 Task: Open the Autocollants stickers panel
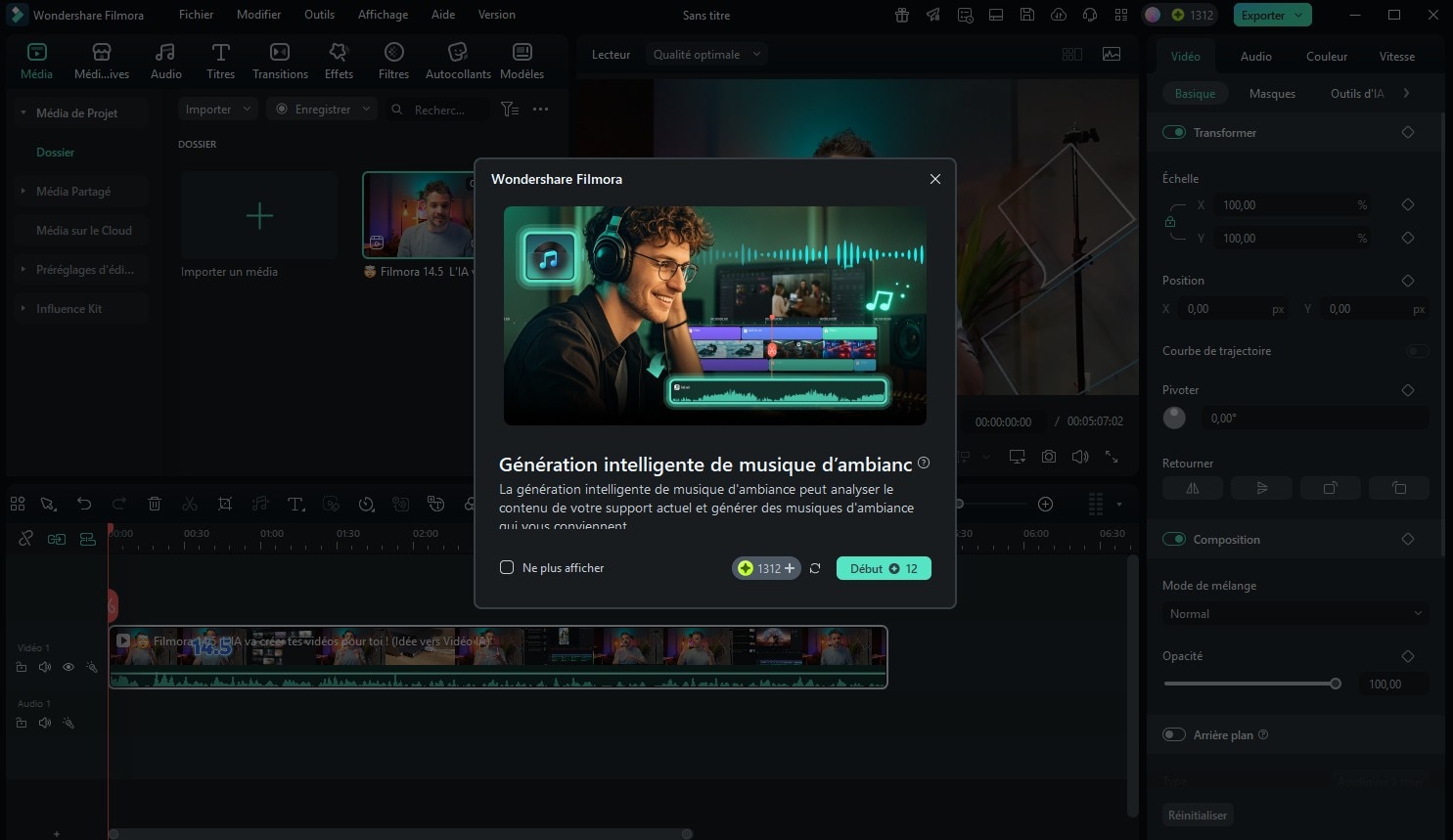tap(458, 61)
